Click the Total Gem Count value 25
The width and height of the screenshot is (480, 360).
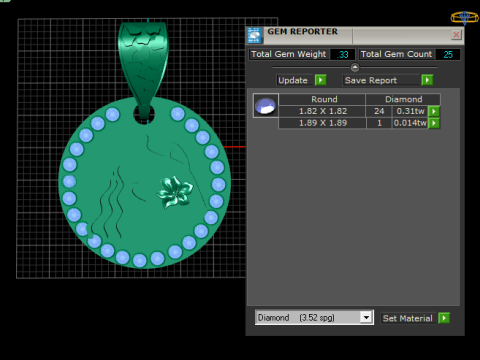pos(448,54)
